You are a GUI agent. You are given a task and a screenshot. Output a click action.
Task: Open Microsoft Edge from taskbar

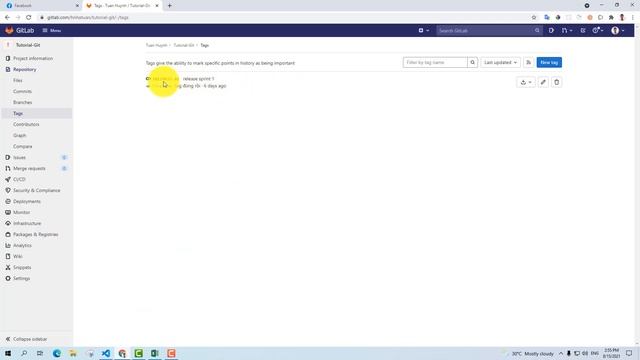[x=57, y=353]
